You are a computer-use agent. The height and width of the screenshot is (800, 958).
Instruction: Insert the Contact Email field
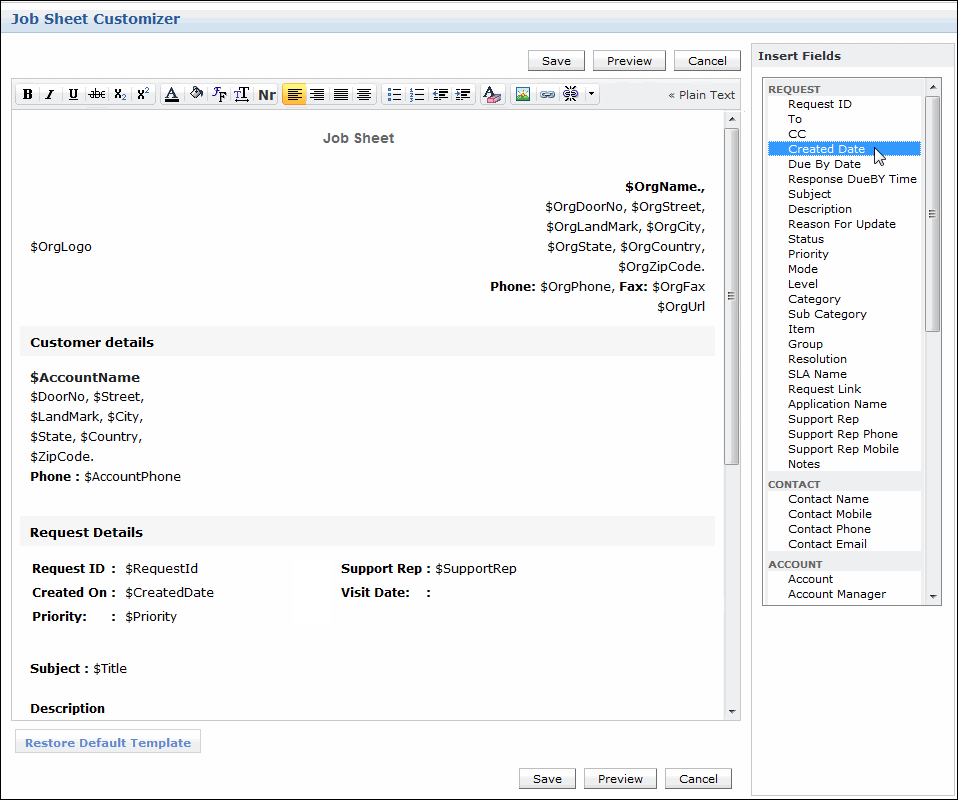(827, 544)
